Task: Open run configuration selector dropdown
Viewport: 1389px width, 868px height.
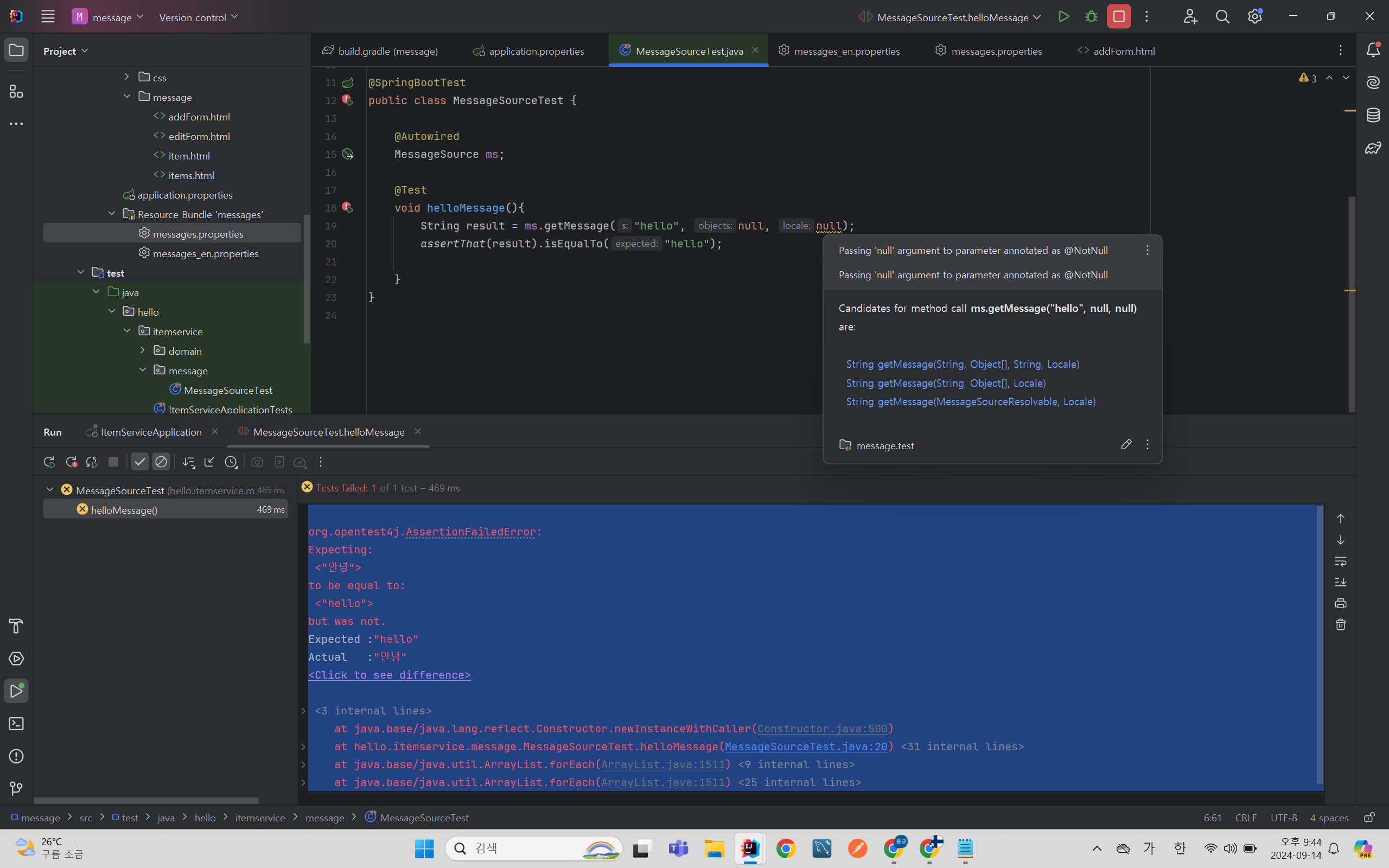Action: pyautogui.click(x=950, y=17)
